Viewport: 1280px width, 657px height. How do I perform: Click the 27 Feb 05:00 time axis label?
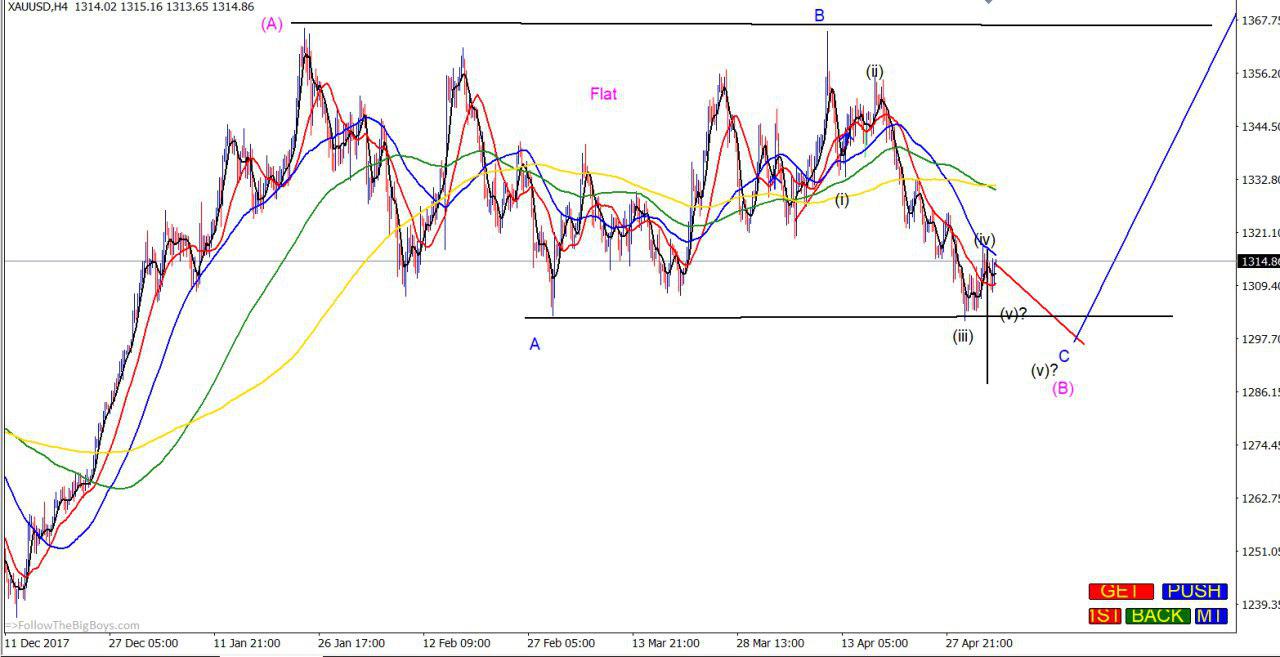coord(561,643)
